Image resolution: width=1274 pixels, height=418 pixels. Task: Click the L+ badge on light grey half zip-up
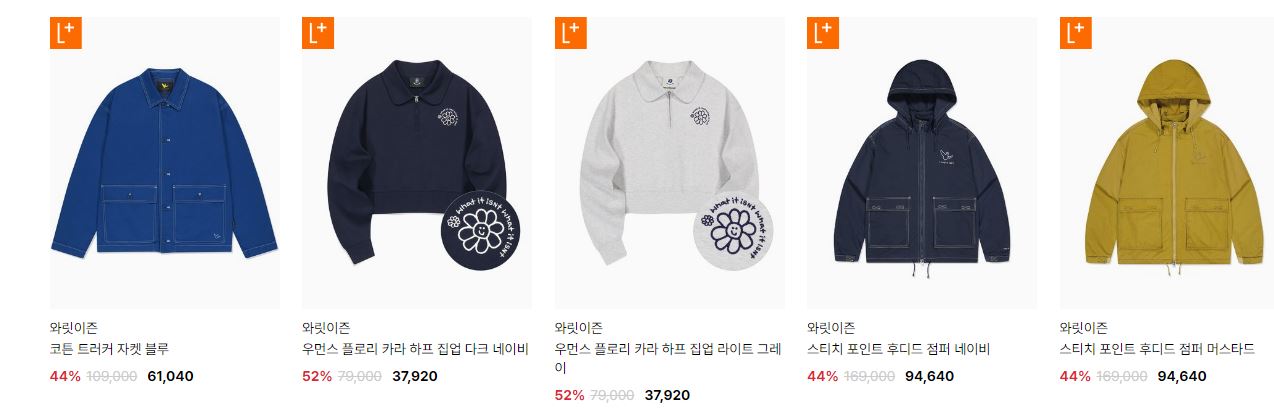[x=570, y=33]
